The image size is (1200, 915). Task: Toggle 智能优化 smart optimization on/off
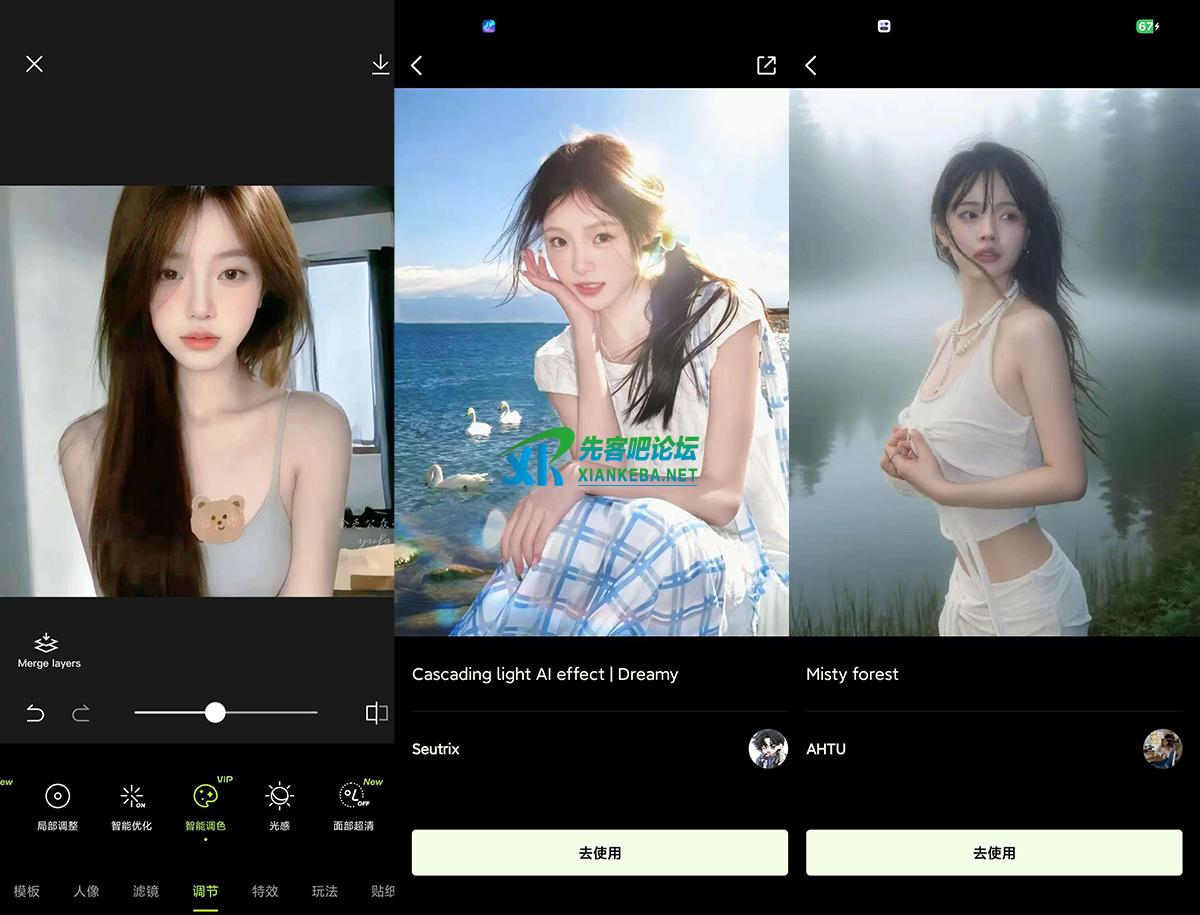[x=132, y=797]
